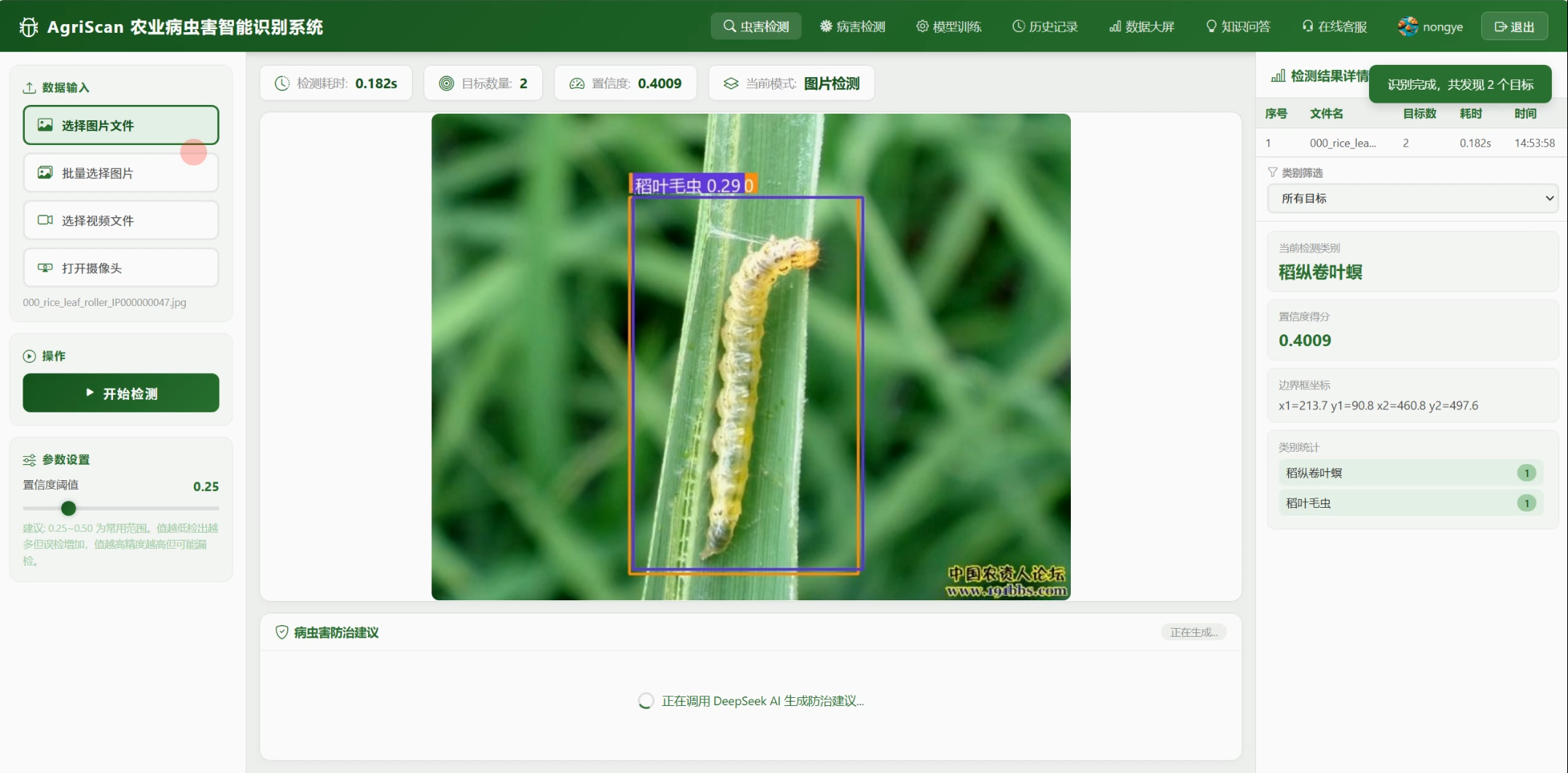The width and height of the screenshot is (1568, 773).
Task: Click the 识别完成 notification toast
Action: 1460,85
